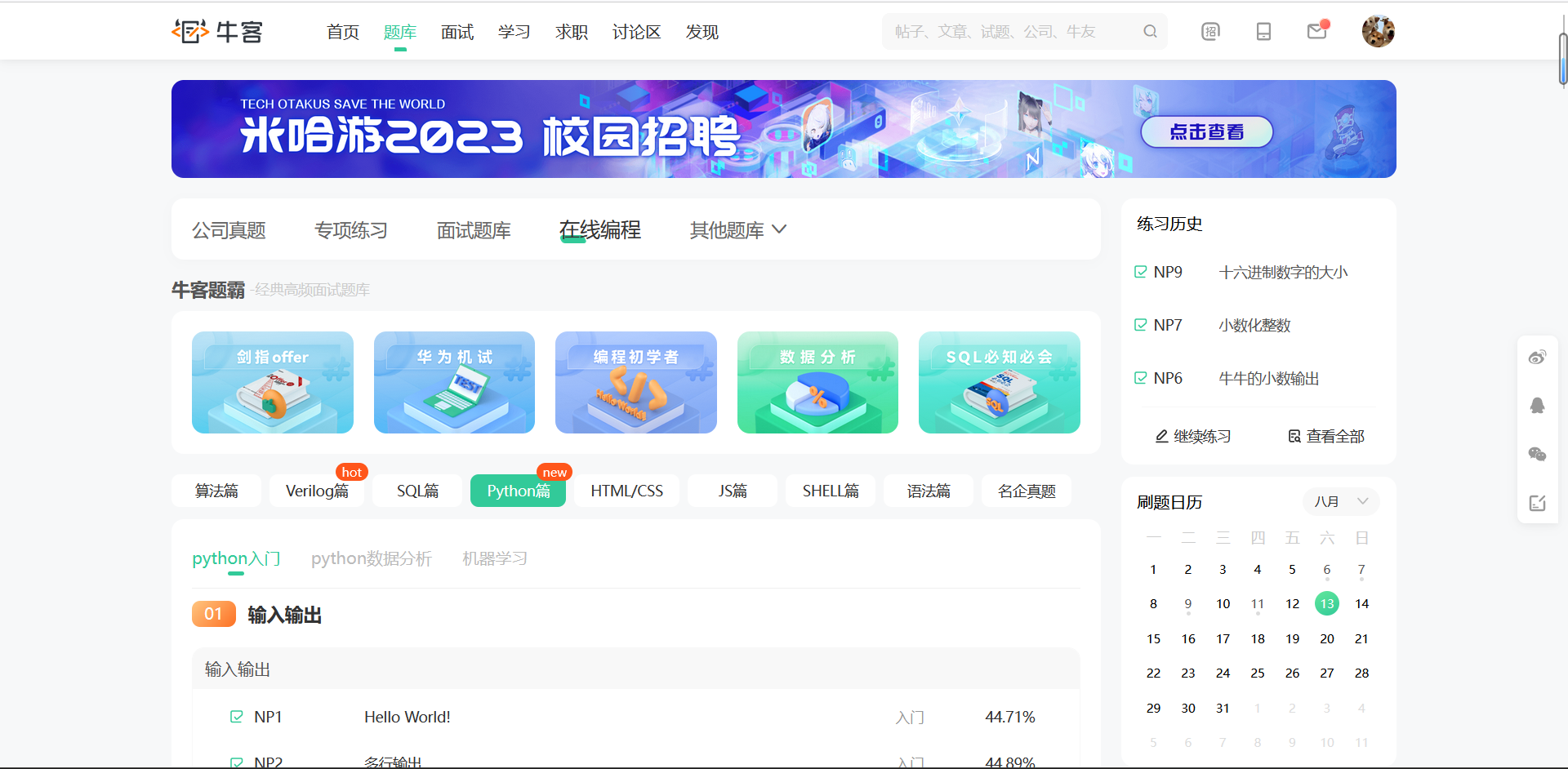Open the user avatar profile
This screenshot has width=1568, height=769.
(1378, 31)
